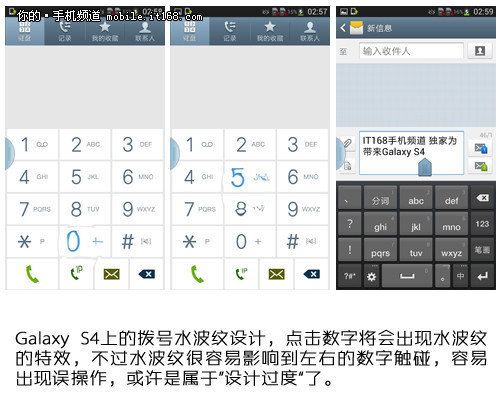
Task: Switch to 记录 tab in middle dialer
Action: tap(230, 31)
